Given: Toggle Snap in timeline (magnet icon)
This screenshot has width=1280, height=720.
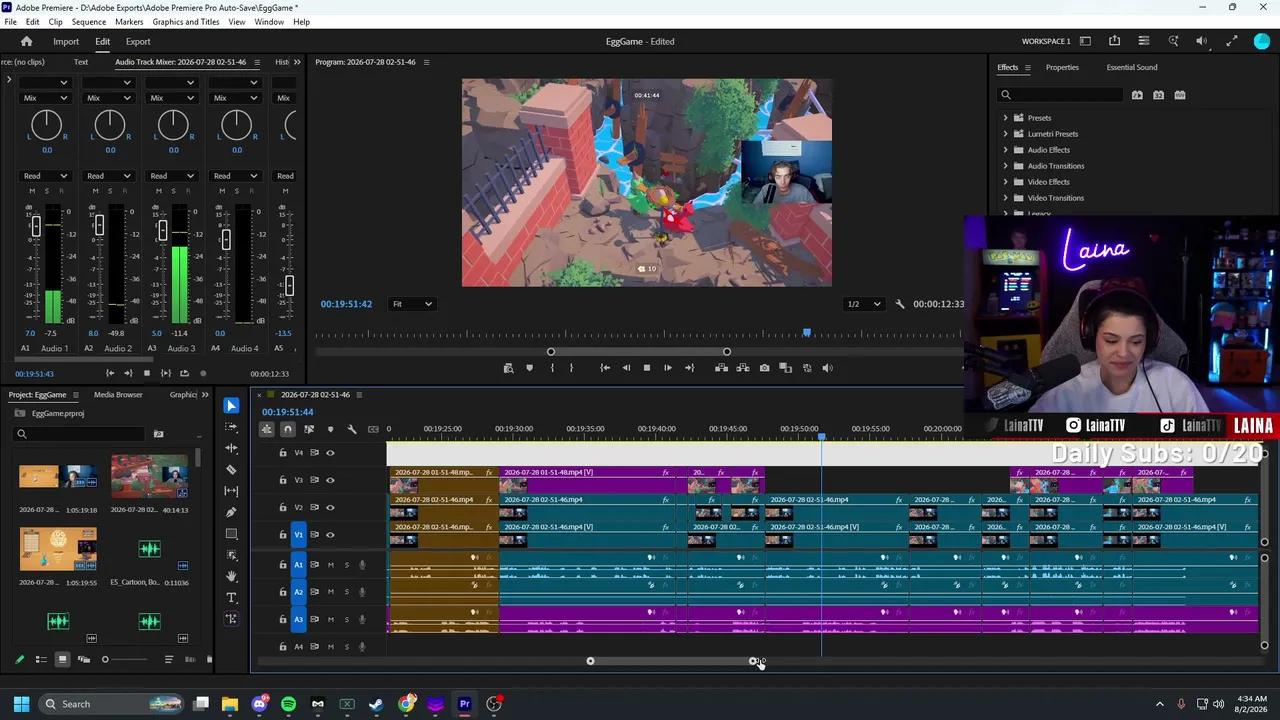Looking at the screenshot, I should 287,429.
